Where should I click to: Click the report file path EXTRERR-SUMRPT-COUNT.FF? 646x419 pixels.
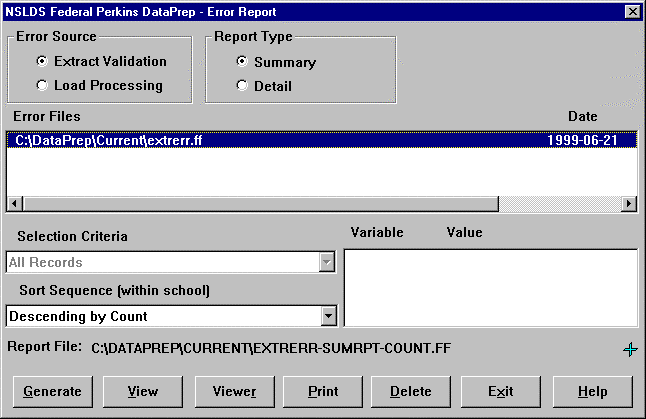pyautogui.click(x=271, y=349)
